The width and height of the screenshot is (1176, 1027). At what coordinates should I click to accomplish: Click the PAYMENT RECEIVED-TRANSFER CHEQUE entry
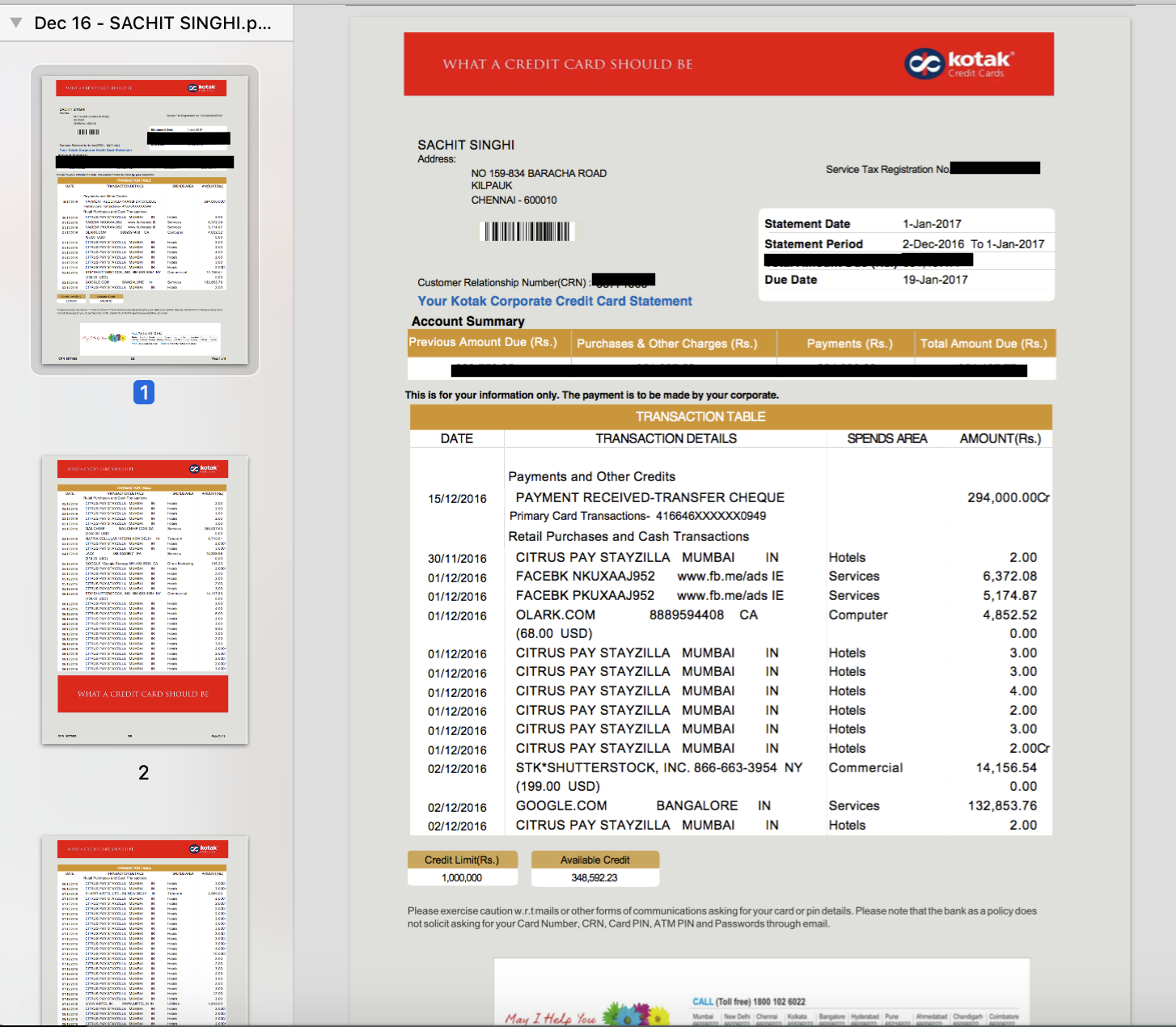650,497
